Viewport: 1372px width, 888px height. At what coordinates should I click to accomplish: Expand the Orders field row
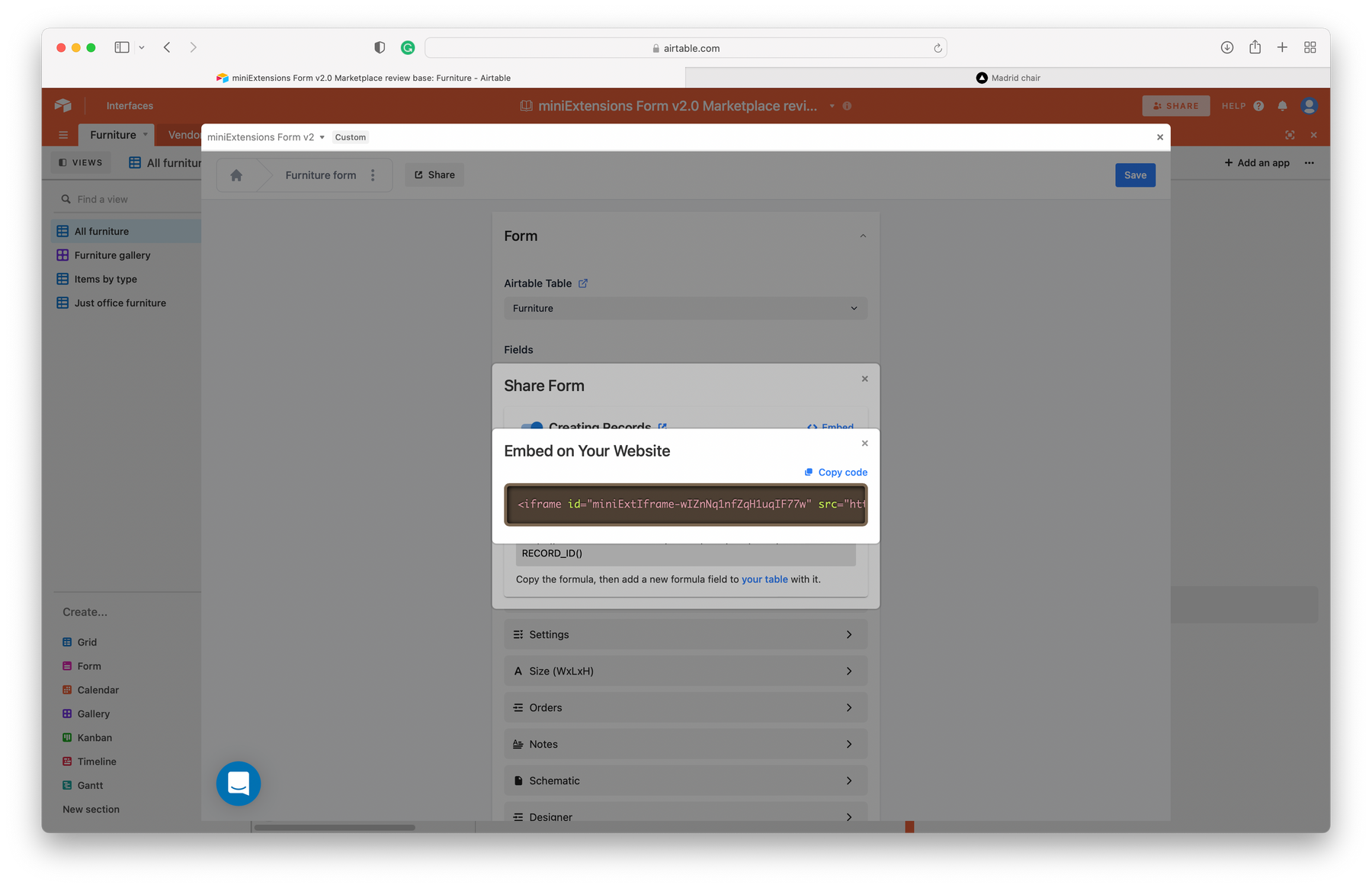pyautogui.click(x=685, y=708)
